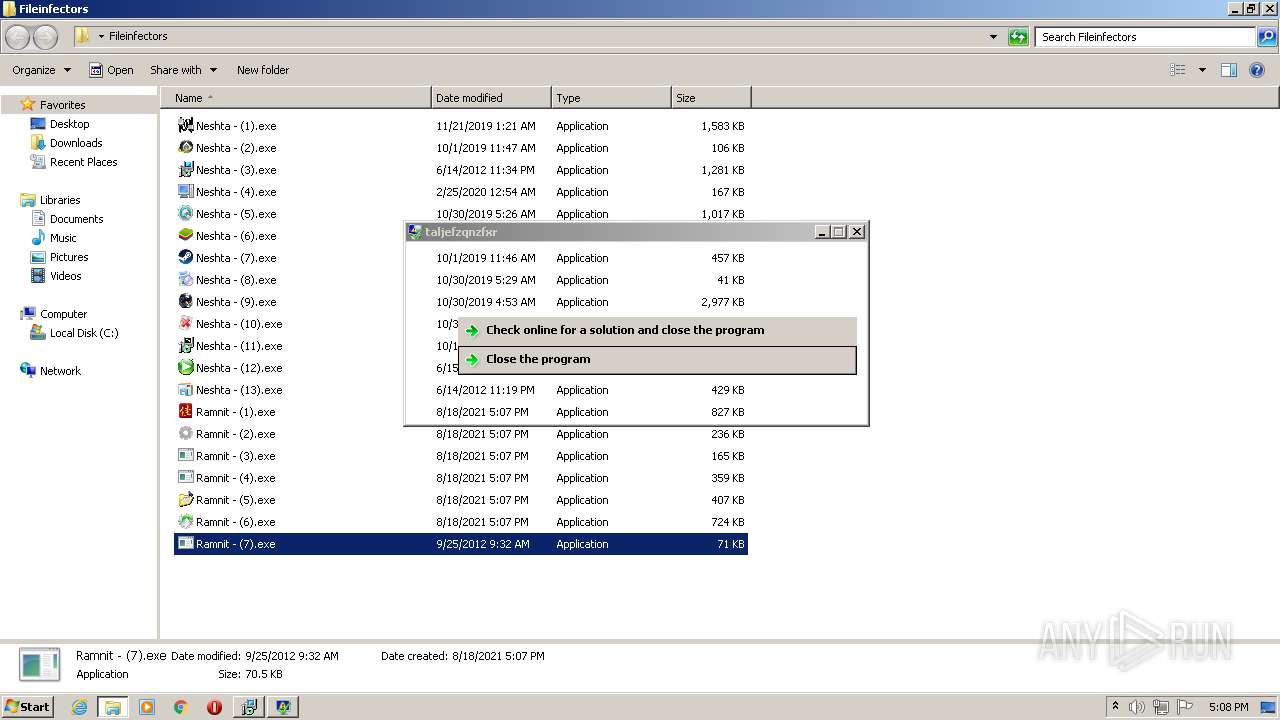The image size is (1280, 720).
Task: Open the address bar history dropdown
Action: click(993, 37)
